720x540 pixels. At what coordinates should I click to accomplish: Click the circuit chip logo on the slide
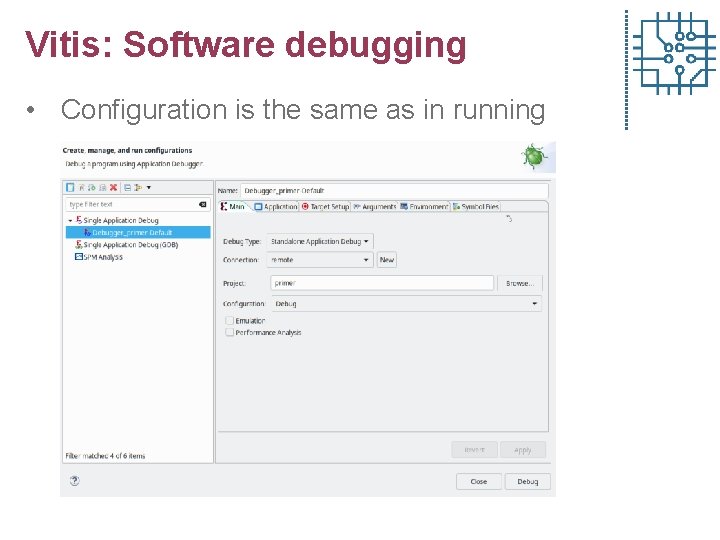click(674, 53)
